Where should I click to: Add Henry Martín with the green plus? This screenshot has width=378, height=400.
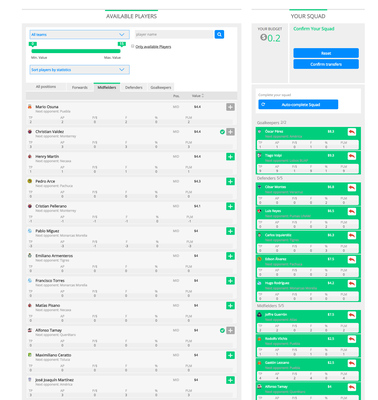point(230,157)
